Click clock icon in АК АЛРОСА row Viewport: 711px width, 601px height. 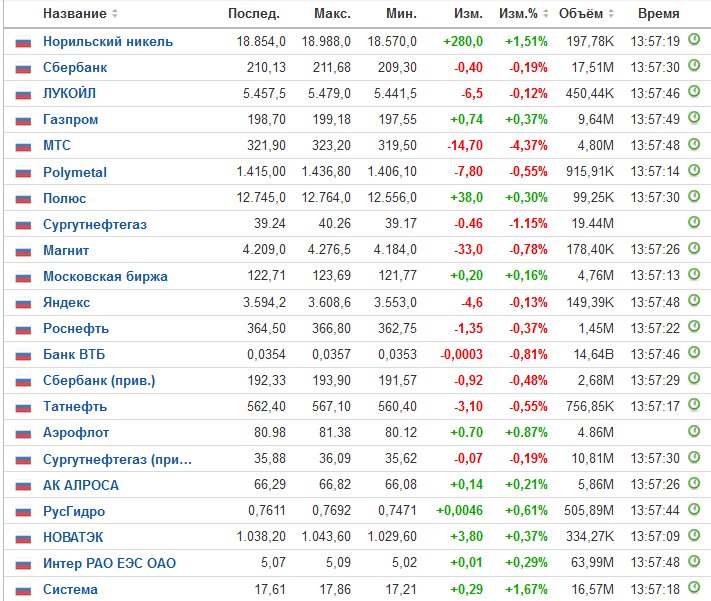[694, 483]
